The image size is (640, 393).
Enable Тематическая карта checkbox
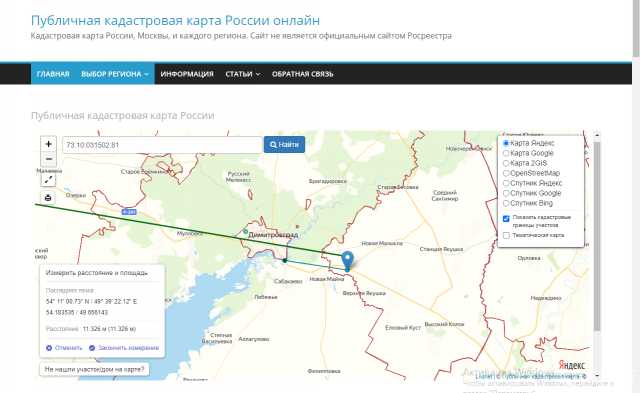pos(506,235)
